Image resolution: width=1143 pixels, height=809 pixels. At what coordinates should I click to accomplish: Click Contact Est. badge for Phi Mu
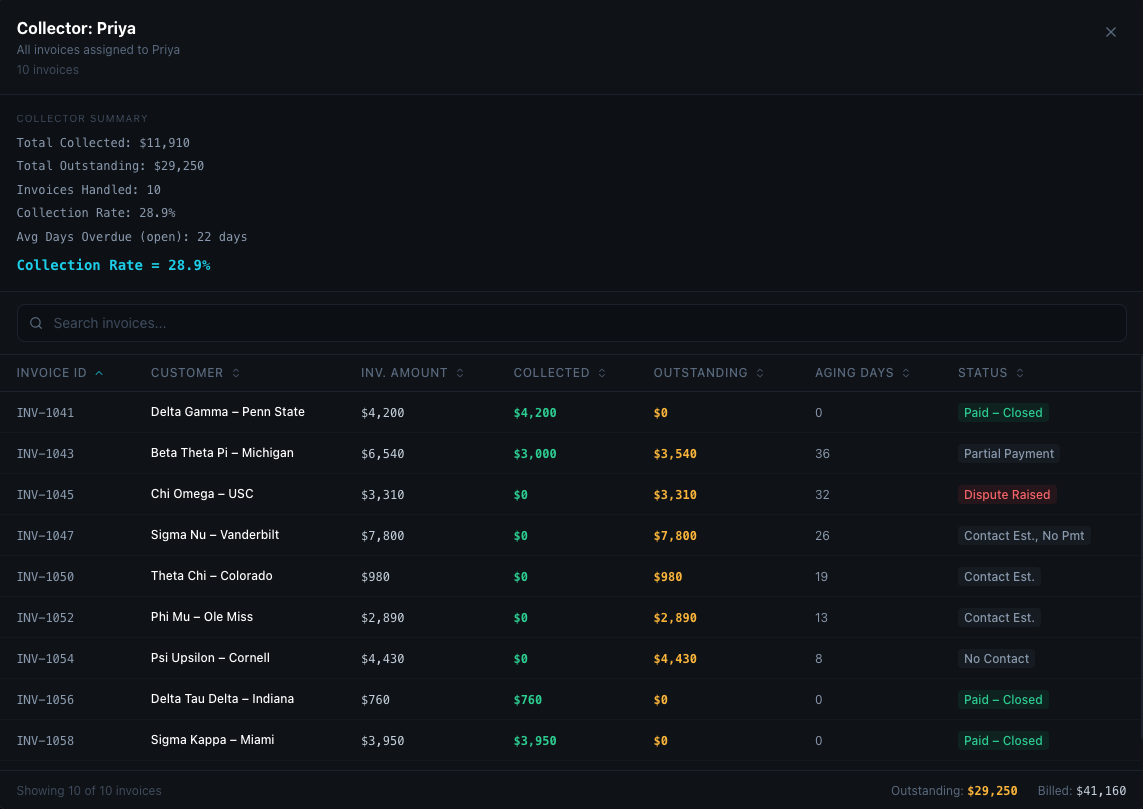[x=999, y=617]
